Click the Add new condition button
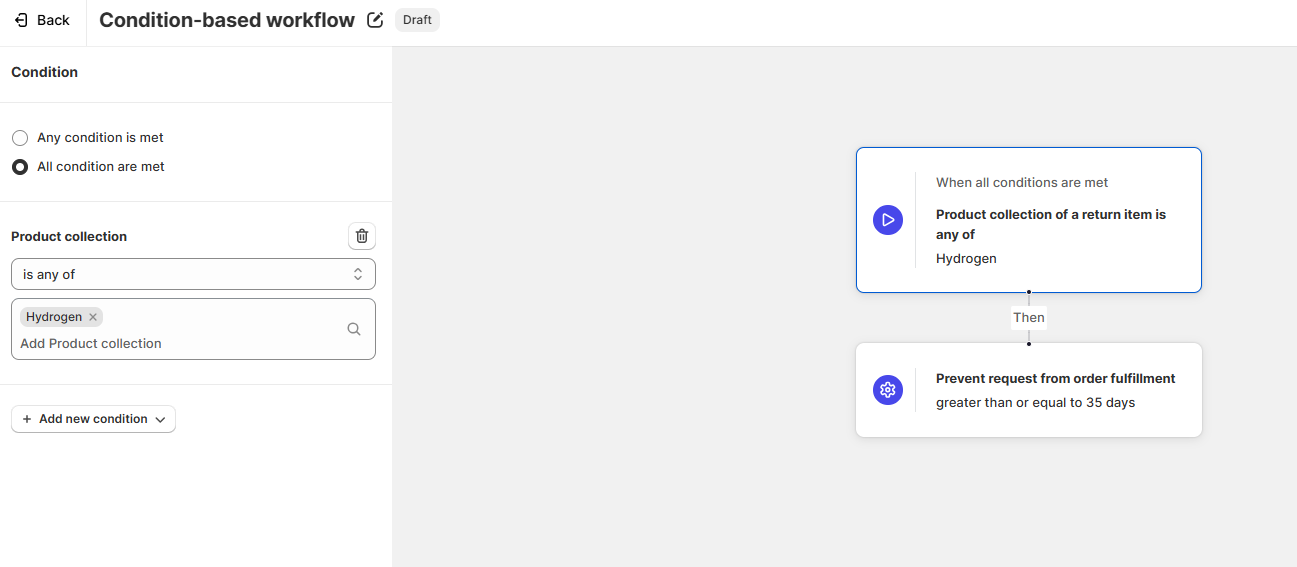 [93, 419]
